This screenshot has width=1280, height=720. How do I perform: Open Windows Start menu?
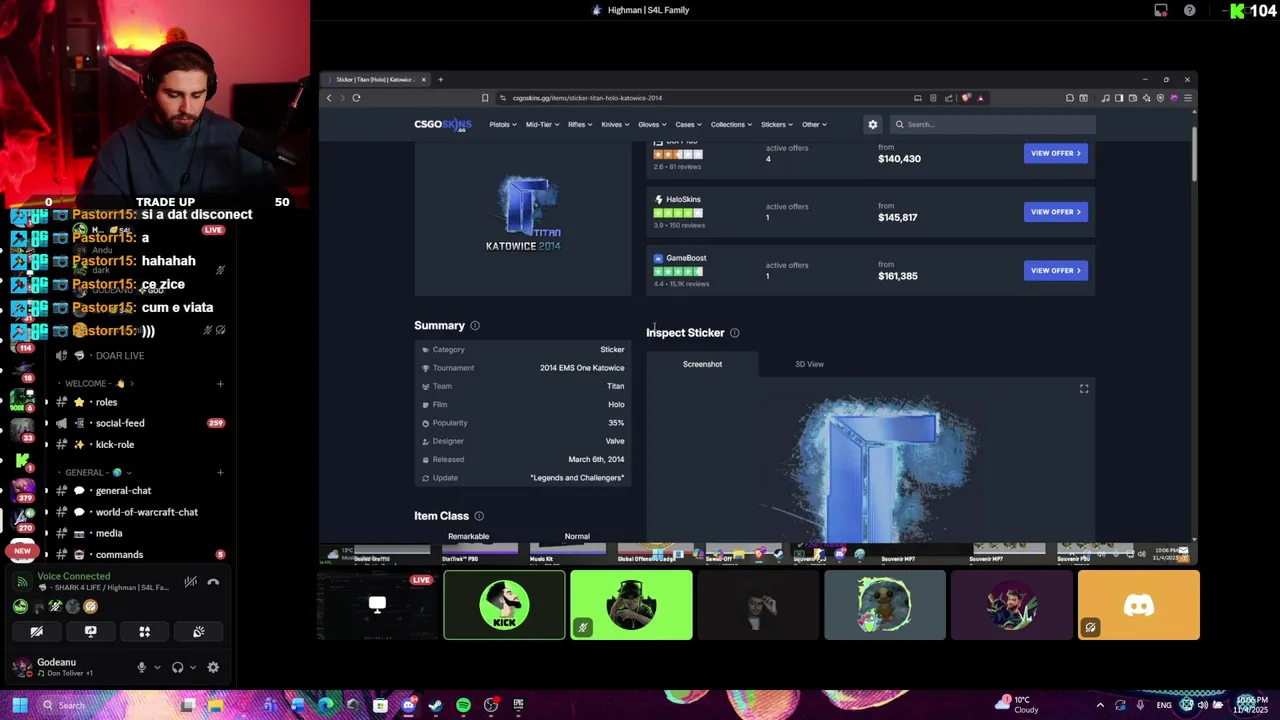click(20, 705)
